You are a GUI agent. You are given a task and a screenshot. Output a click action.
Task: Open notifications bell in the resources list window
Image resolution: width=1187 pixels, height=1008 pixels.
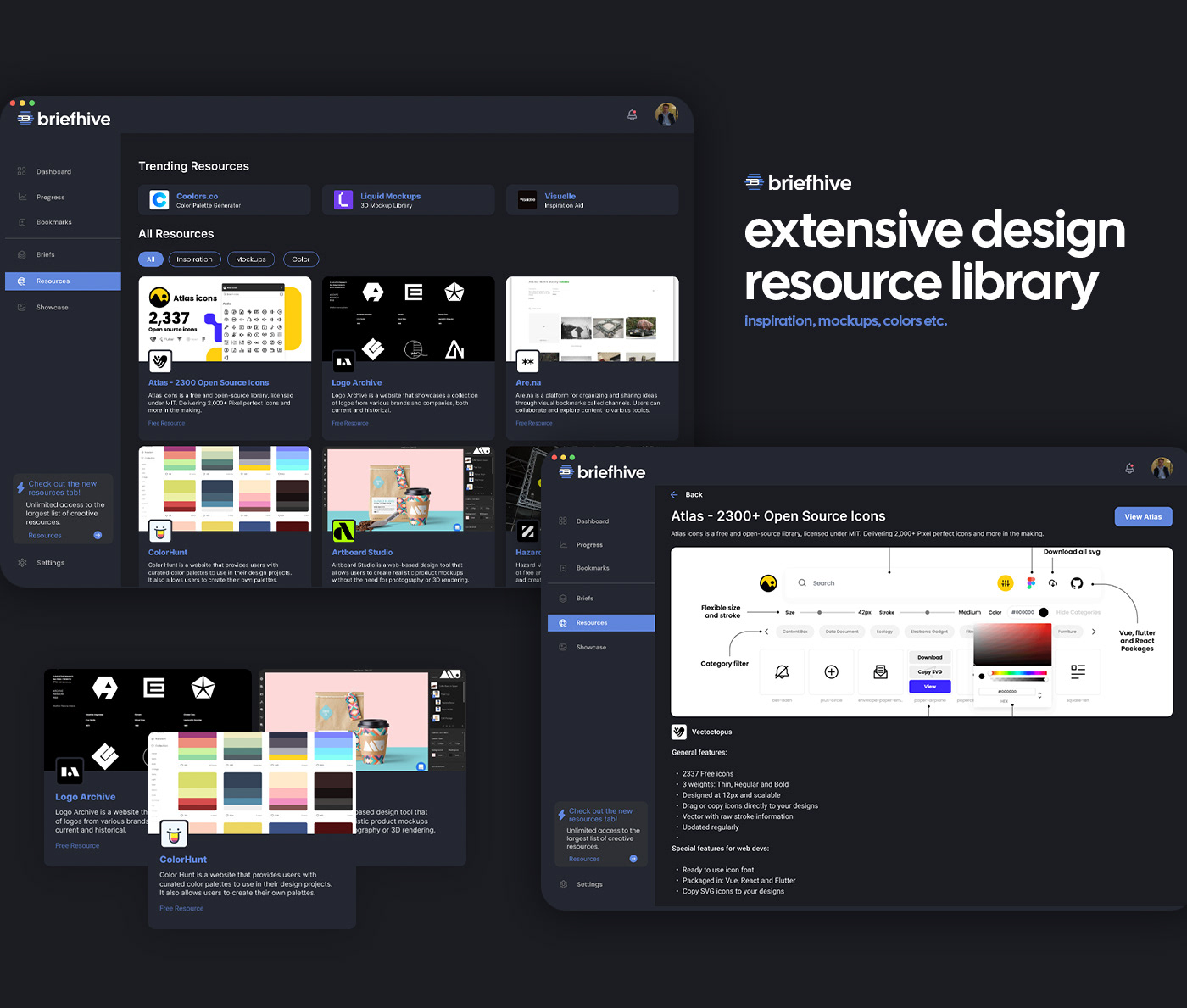632,114
